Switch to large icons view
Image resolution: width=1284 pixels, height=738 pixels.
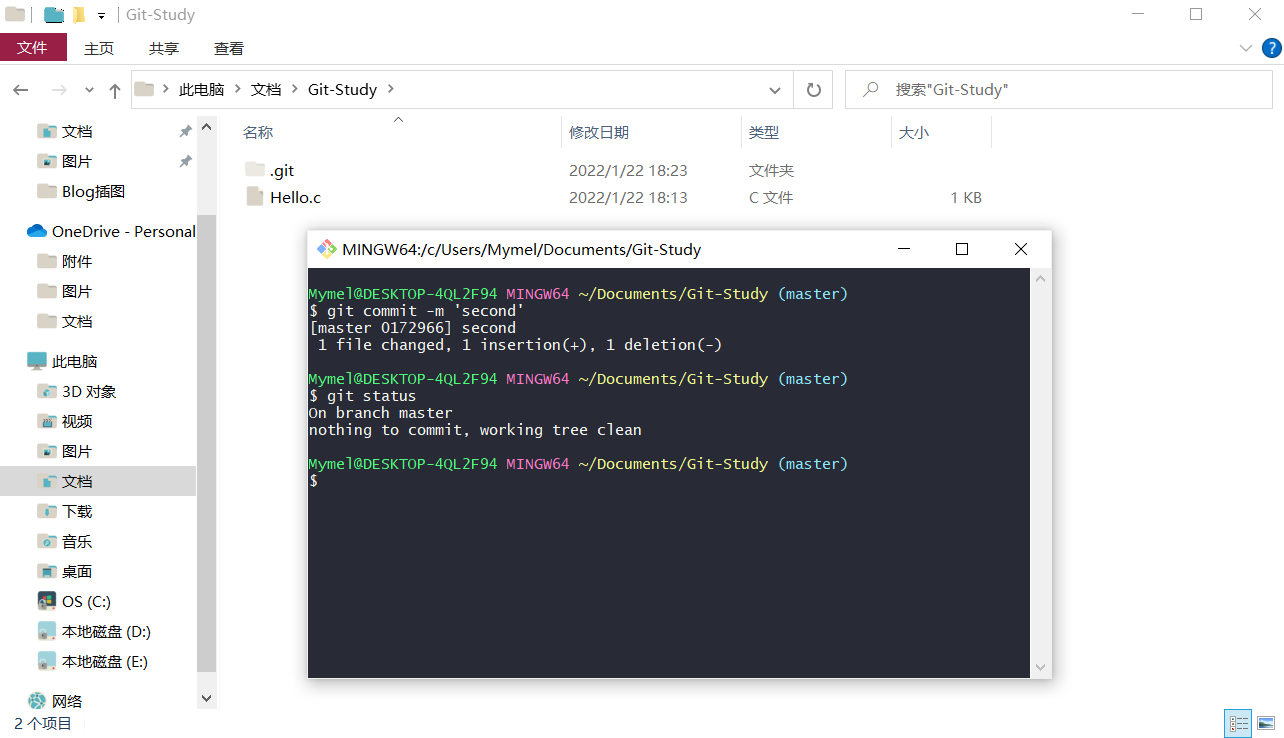1266,723
